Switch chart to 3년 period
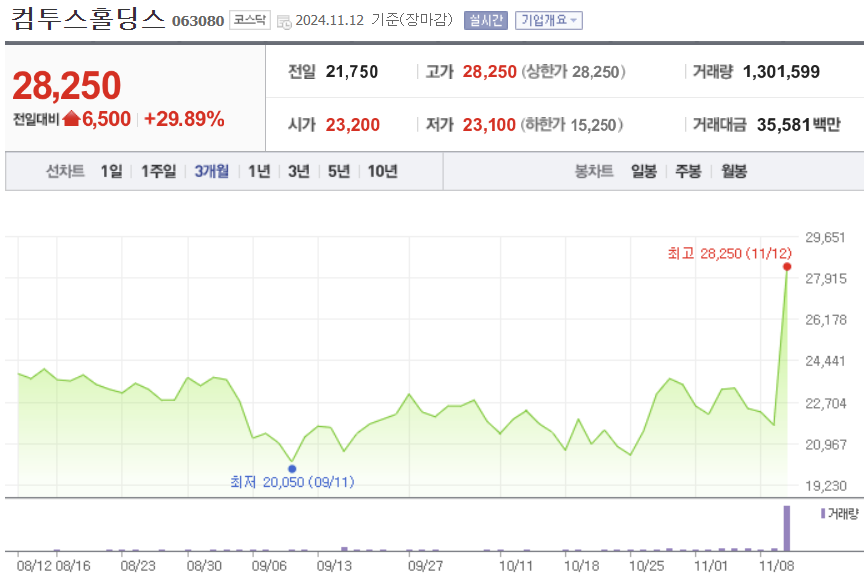The image size is (864, 579). (x=299, y=171)
